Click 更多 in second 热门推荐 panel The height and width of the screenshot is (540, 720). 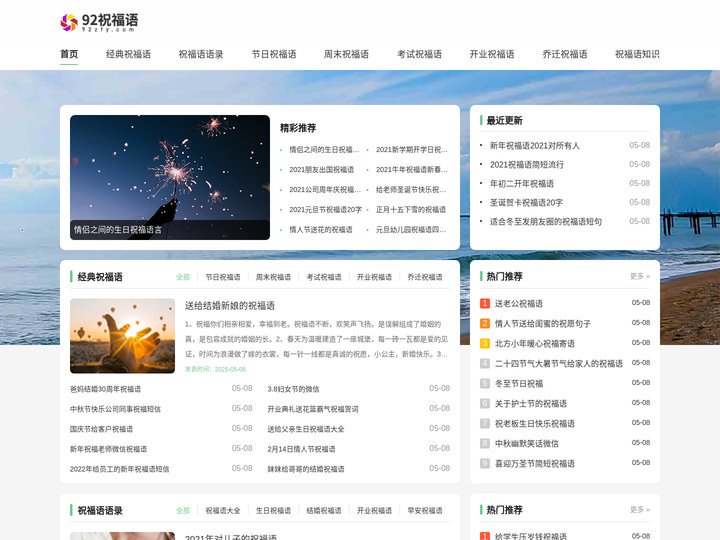click(640, 510)
